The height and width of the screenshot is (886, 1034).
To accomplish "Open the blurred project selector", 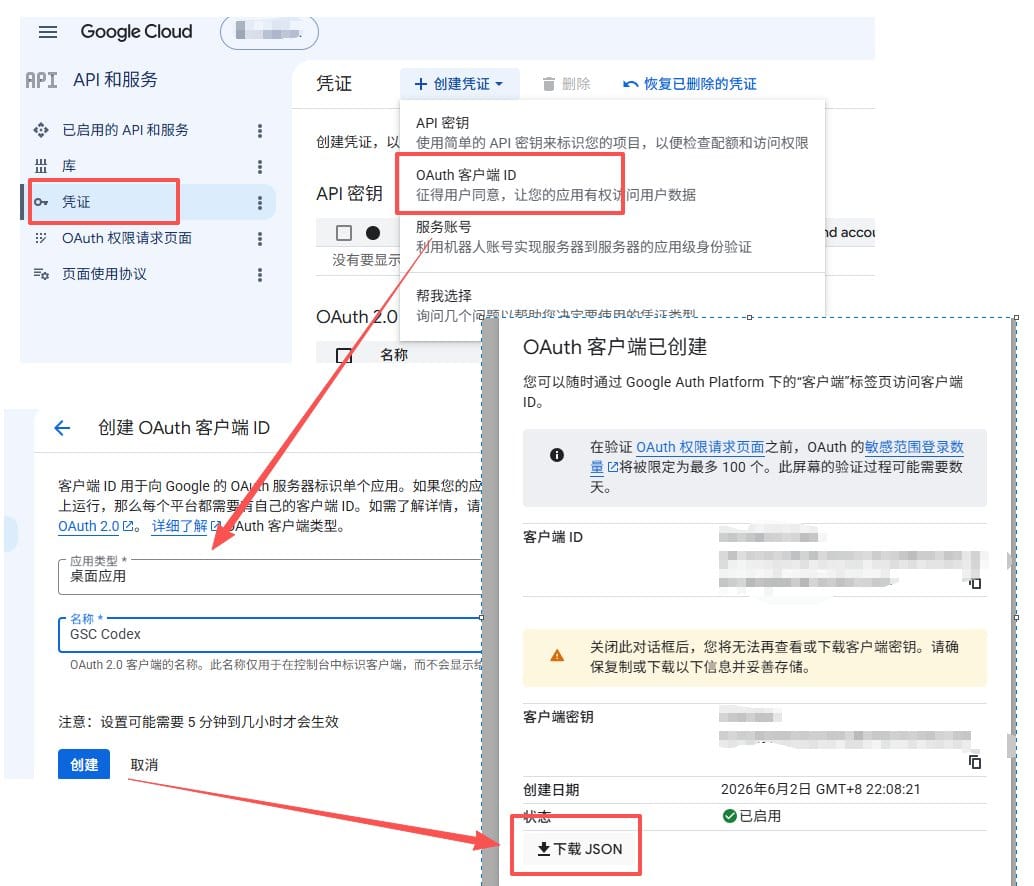I will point(269,32).
